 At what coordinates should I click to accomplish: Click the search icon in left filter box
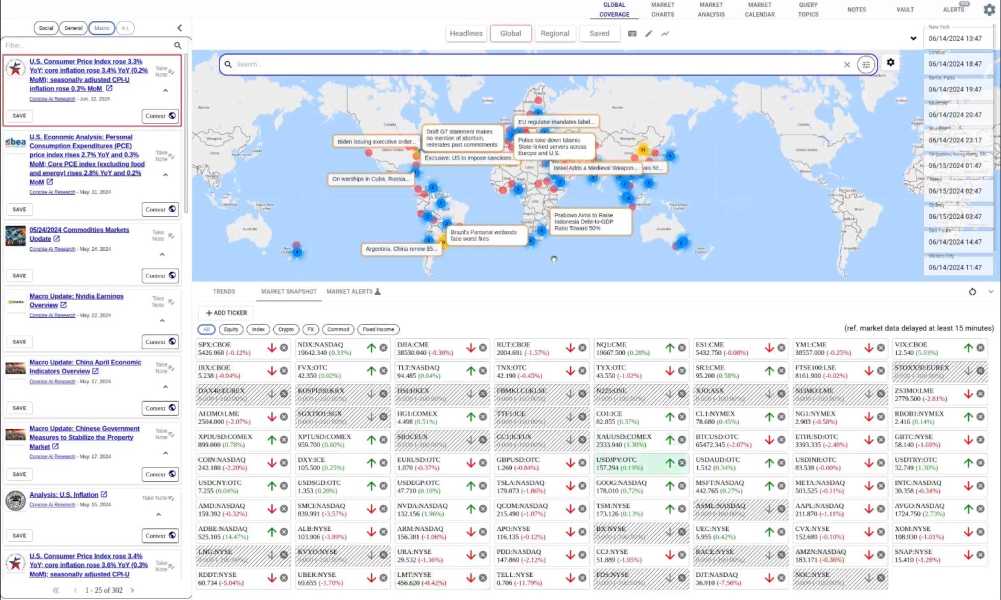click(178, 46)
